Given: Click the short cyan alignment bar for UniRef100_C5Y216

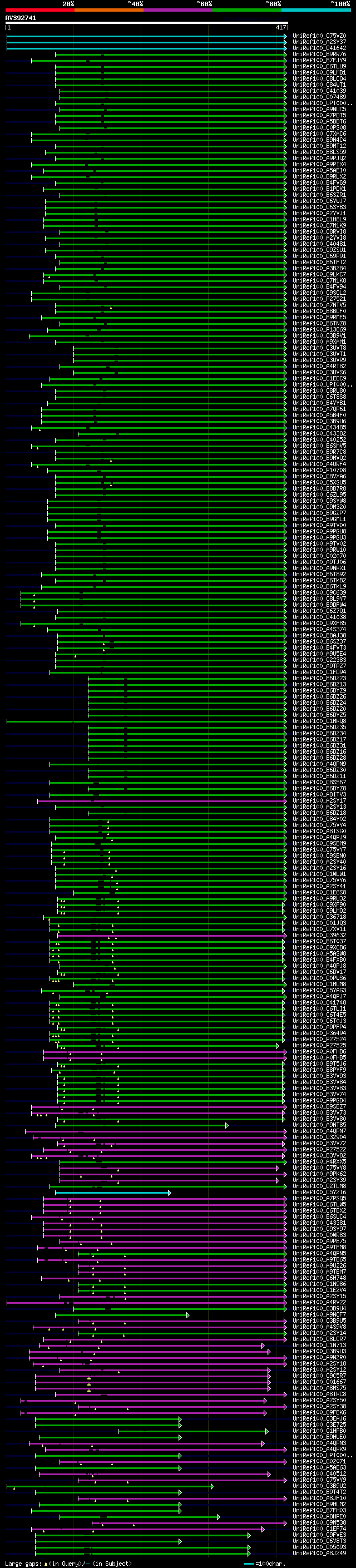Looking at the screenshot, I should 113,1193.
